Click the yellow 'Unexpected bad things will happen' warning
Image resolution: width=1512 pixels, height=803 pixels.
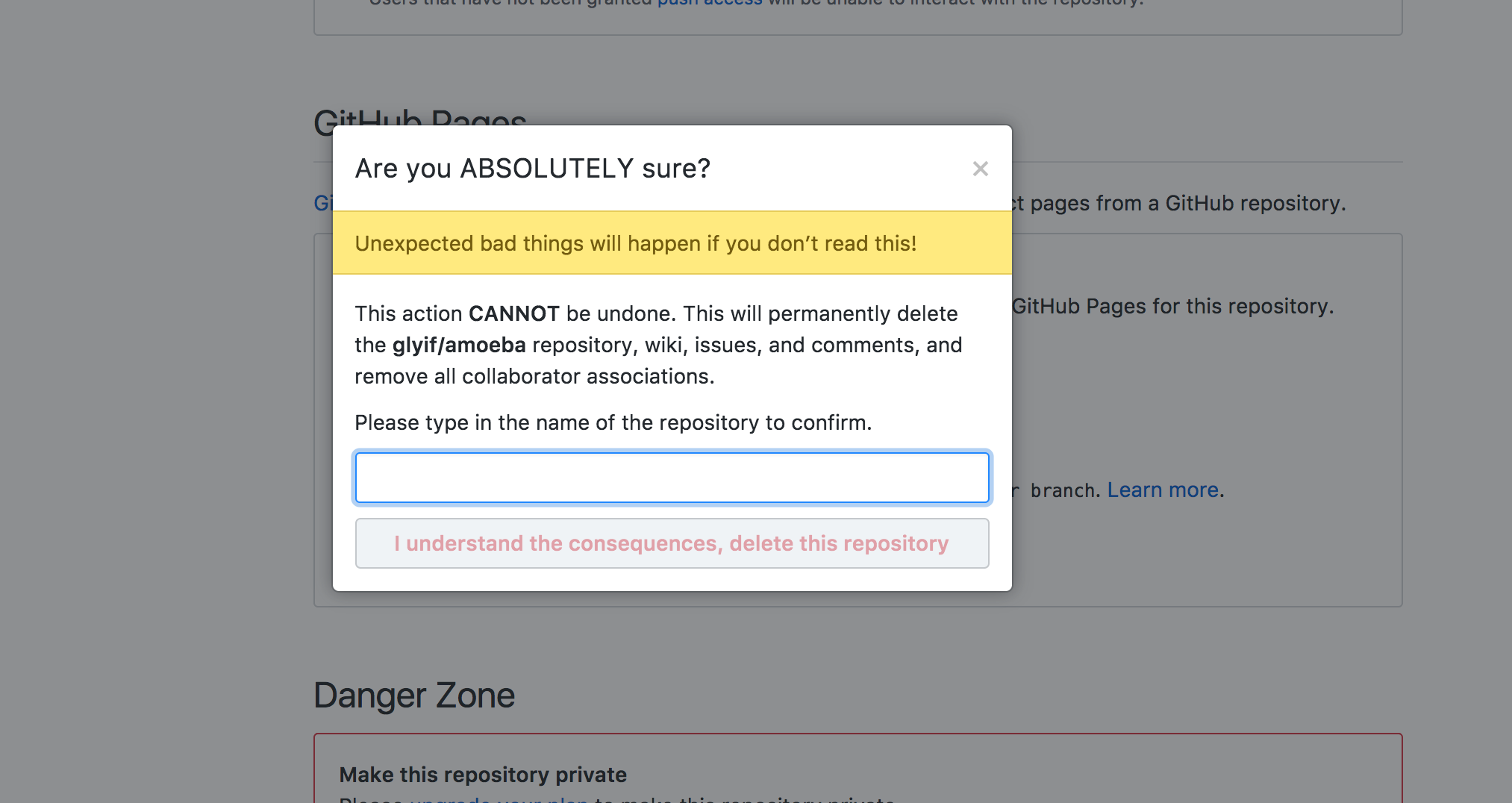(672, 243)
